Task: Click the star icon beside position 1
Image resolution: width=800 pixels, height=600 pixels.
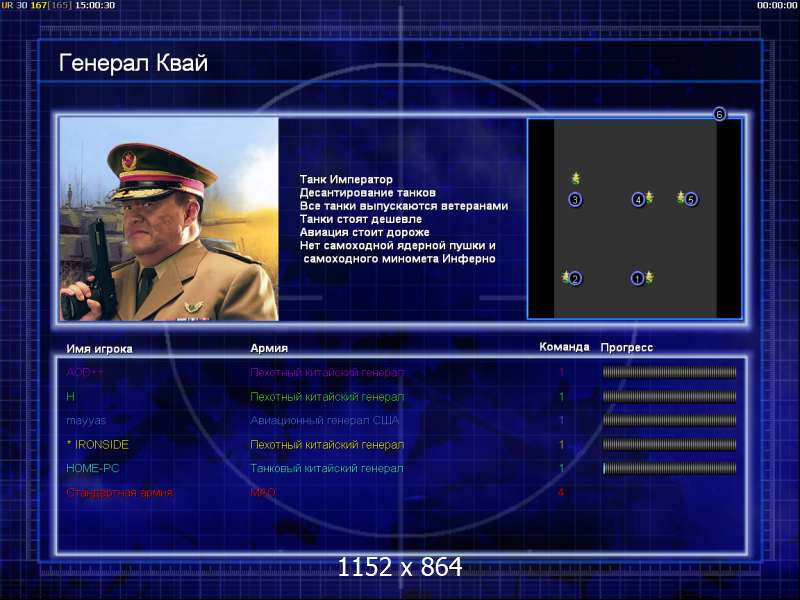Action: (x=649, y=277)
